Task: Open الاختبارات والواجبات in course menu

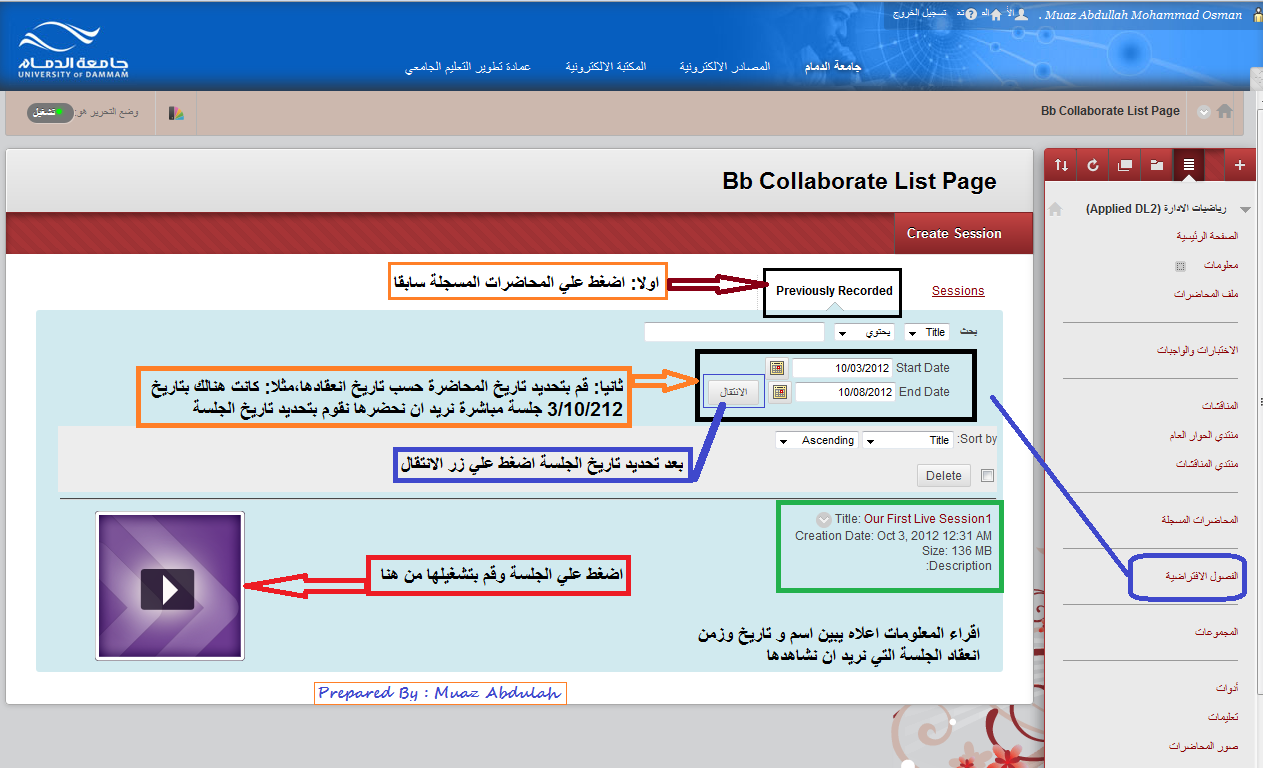Action: coord(1198,350)
